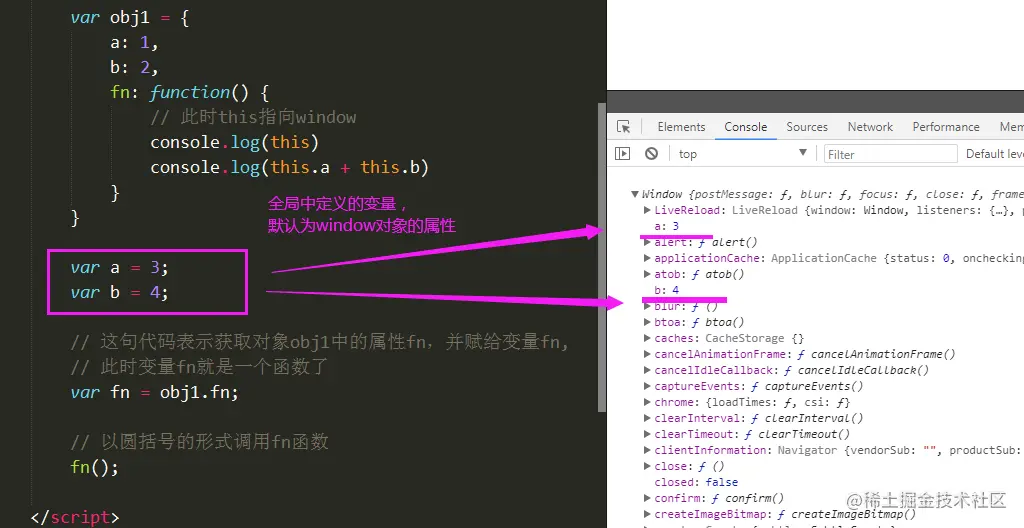The image size is (1024, 528).
Task: Click the 'var fn = obj1.fn;' code line
Action: (x=155, y=393)
